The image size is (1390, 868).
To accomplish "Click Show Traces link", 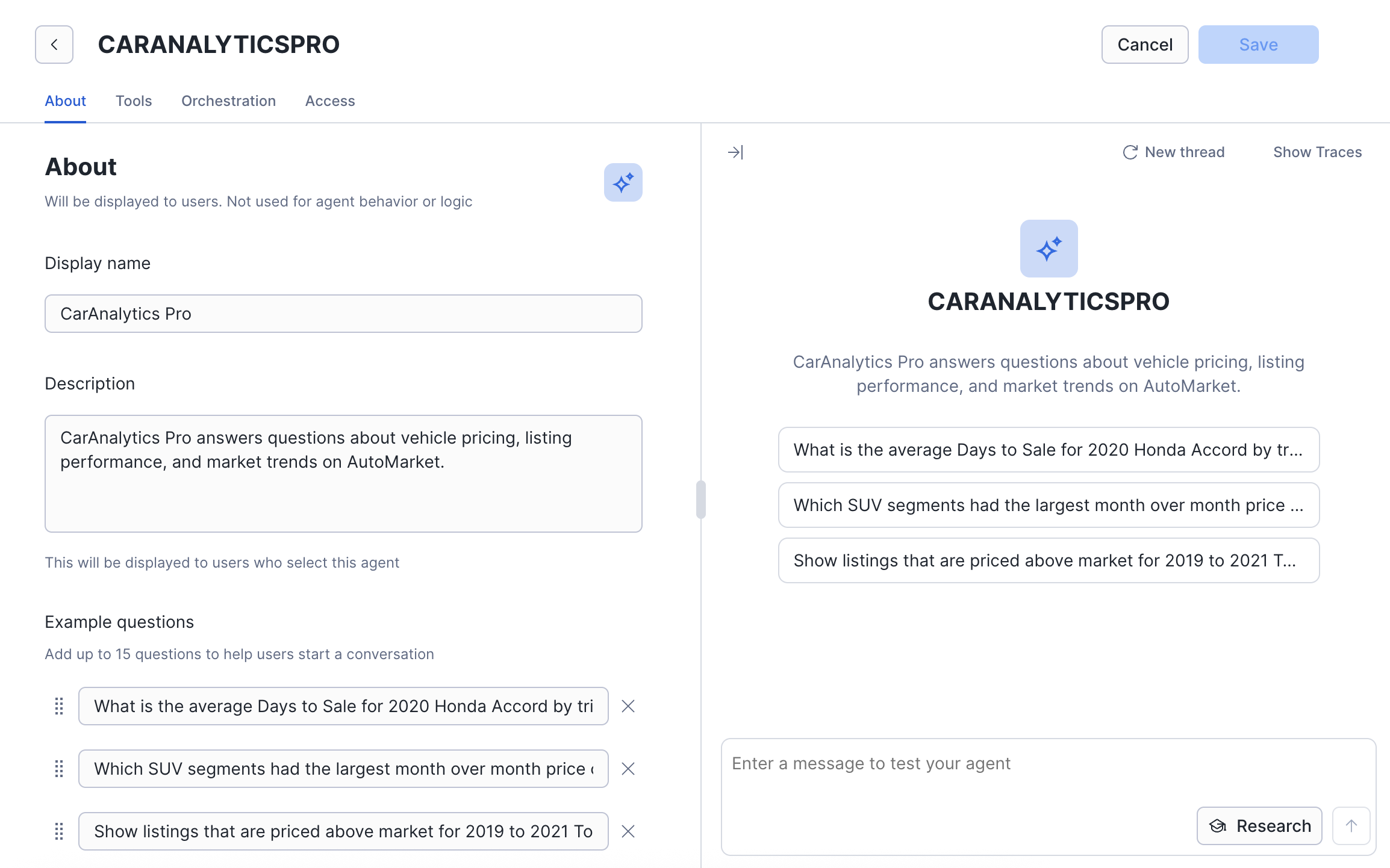I will click(1317, 152).
